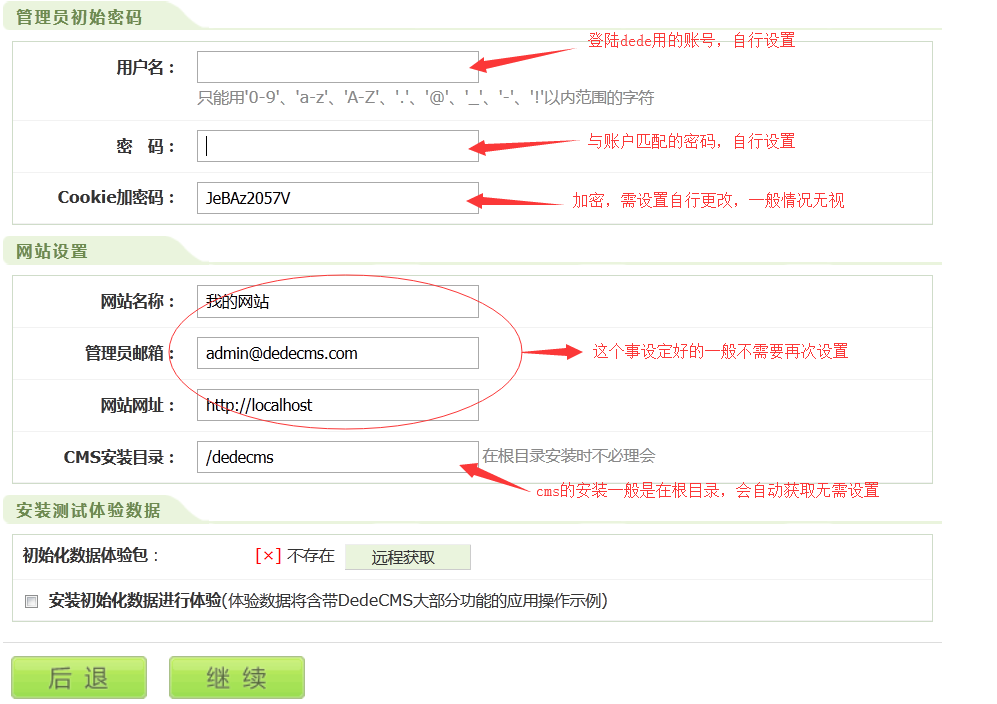Click the 网站设置 section header

pyautogui.click(x=52, y=251)
